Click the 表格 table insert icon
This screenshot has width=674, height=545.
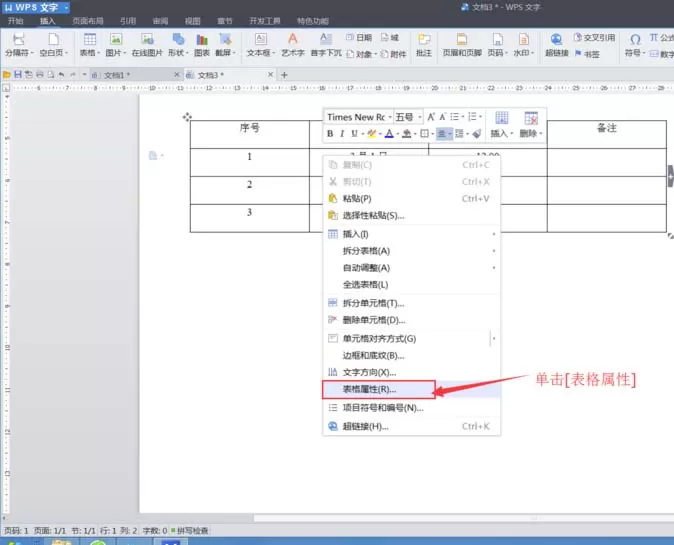click(x=90, y=45)
